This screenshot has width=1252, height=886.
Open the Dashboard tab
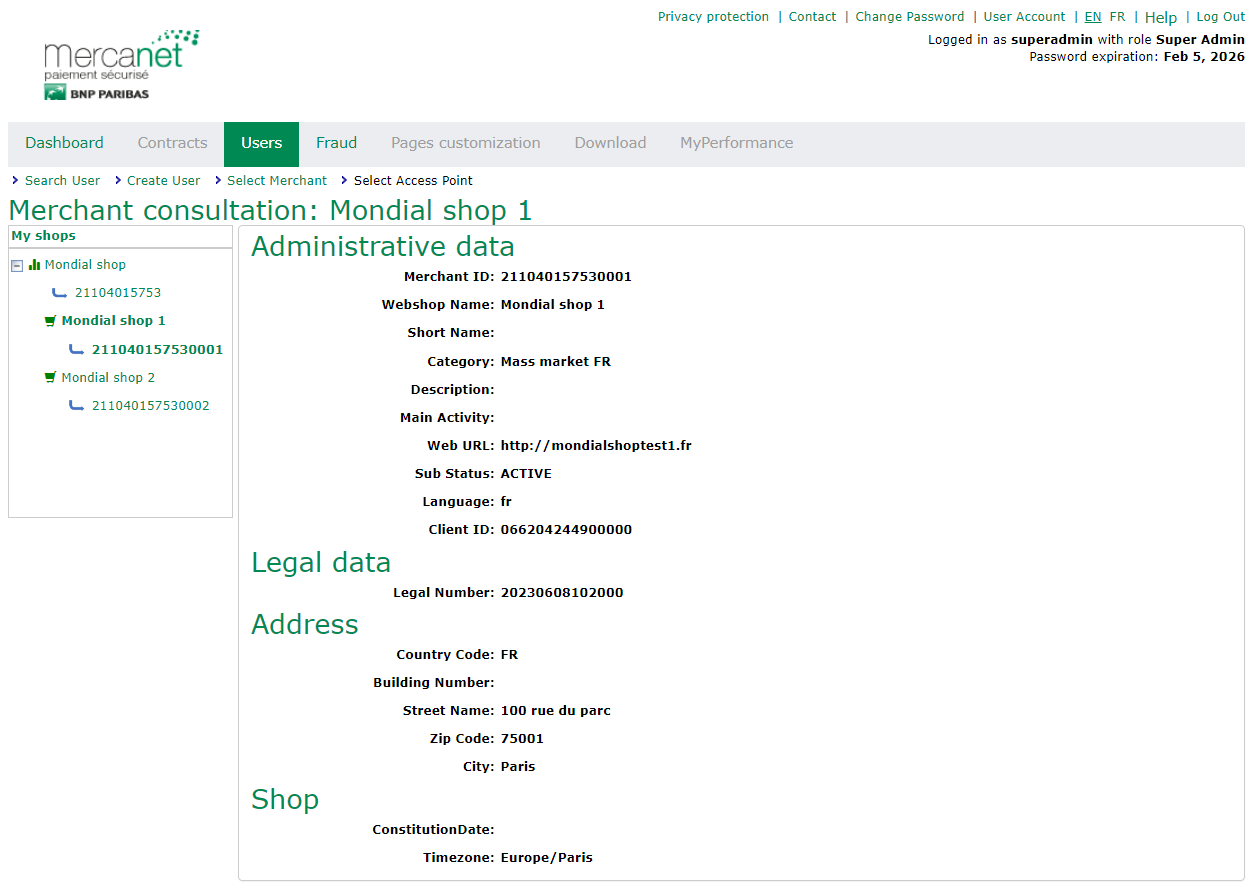click(64, 143)
